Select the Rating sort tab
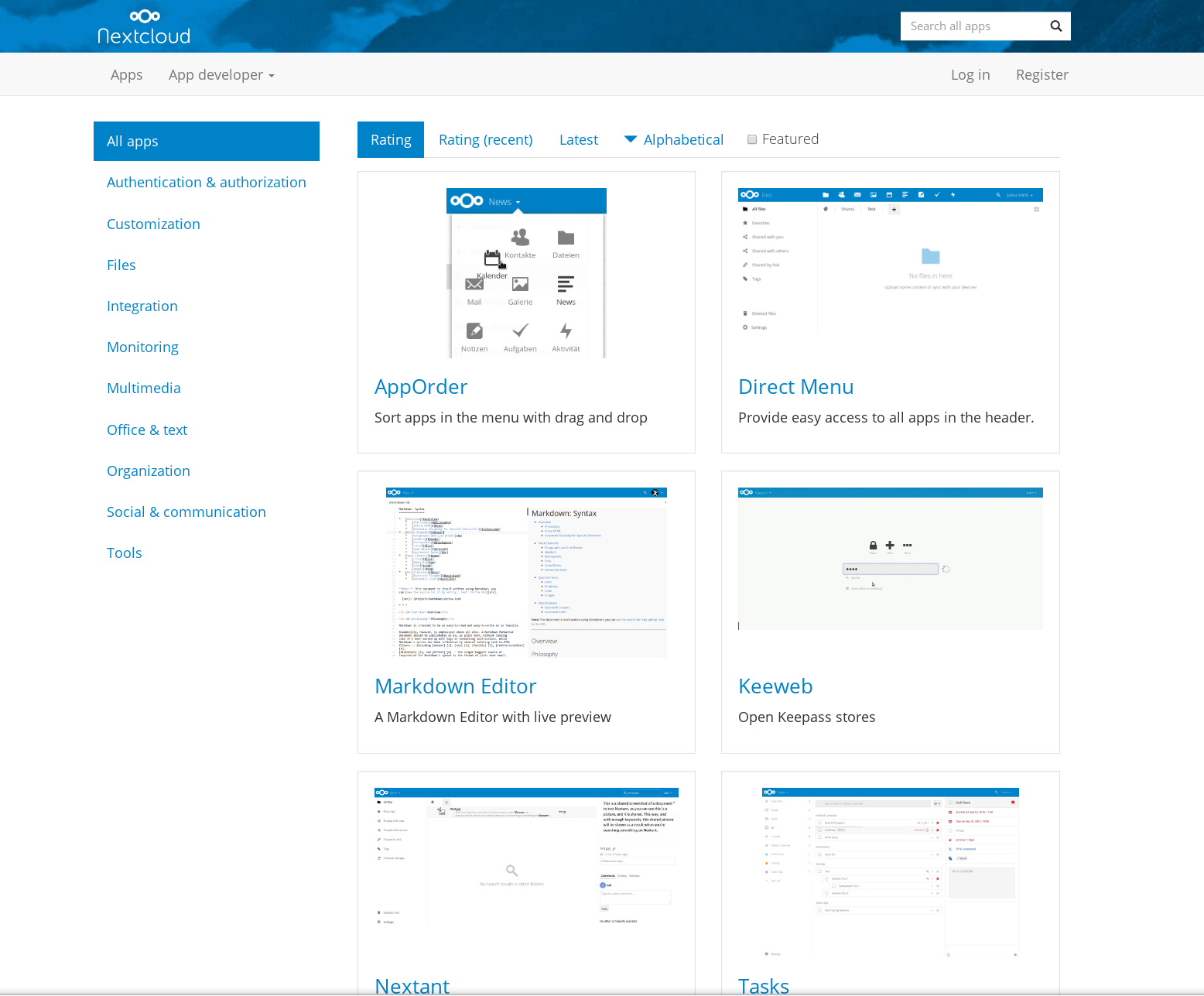The image size is (1204, 996). click(391, 139)
